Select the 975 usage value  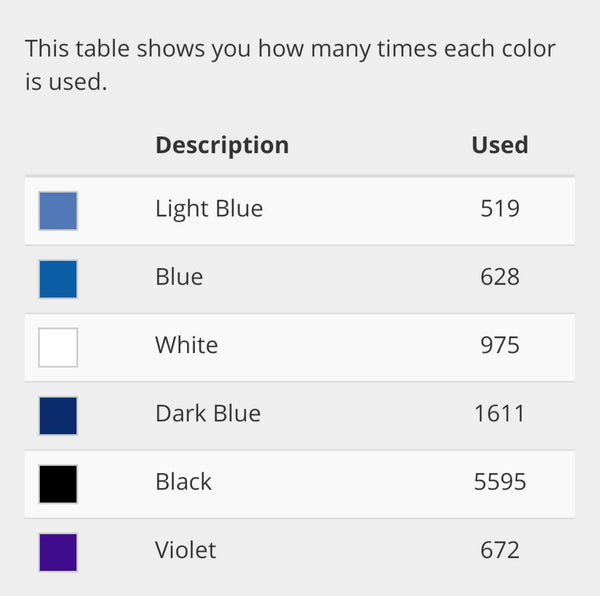[499, 345]
